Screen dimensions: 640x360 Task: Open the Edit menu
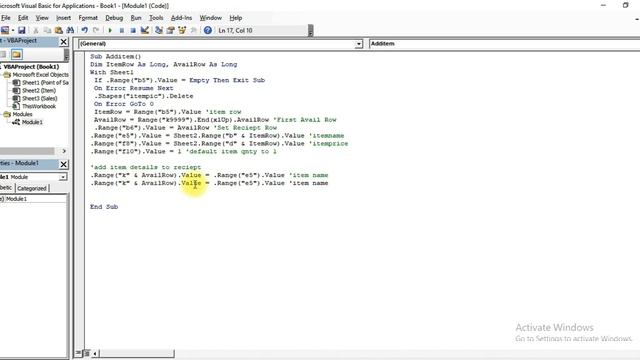(23, 18)
